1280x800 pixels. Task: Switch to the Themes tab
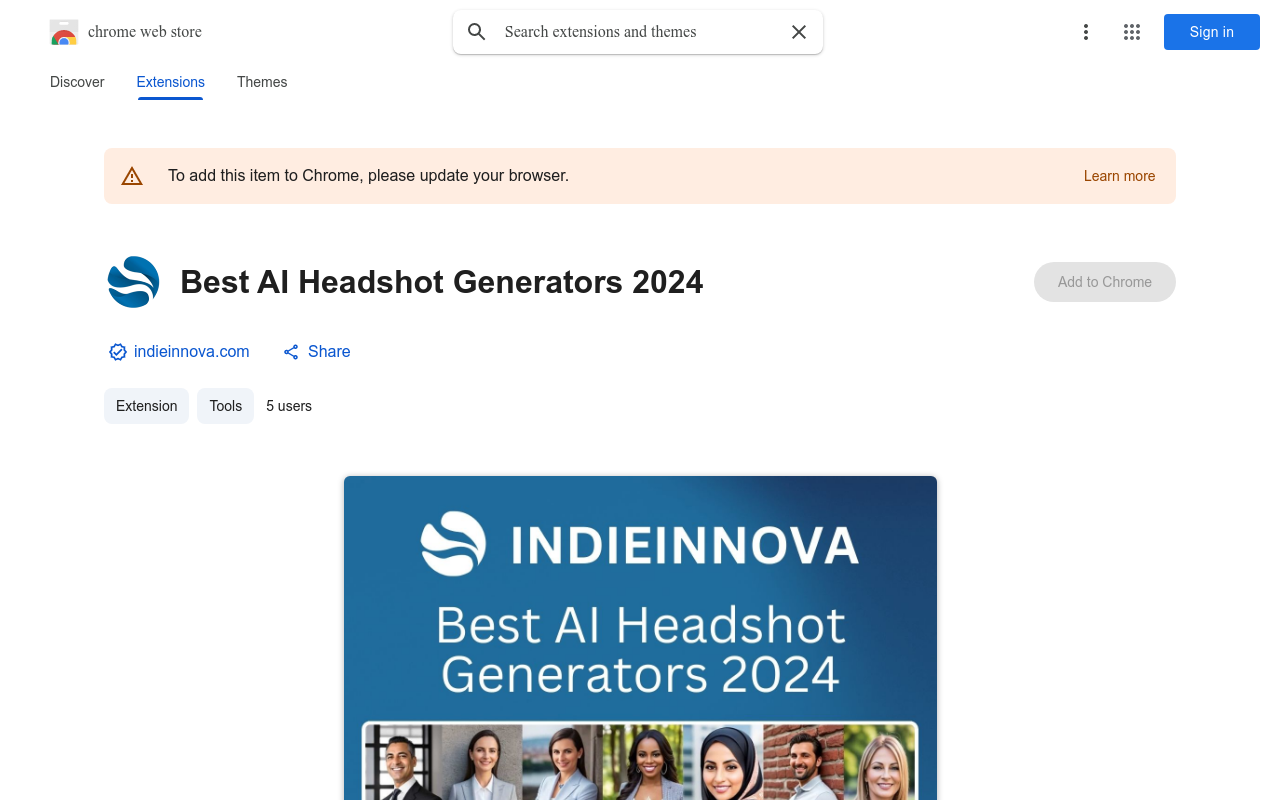tap(262, 82)
